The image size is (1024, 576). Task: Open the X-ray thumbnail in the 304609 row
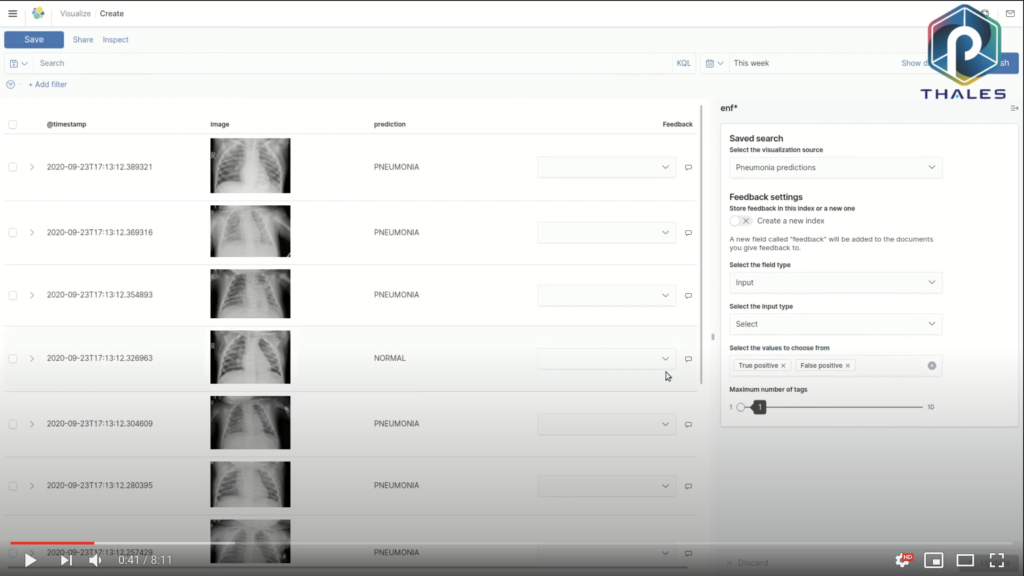250,422
